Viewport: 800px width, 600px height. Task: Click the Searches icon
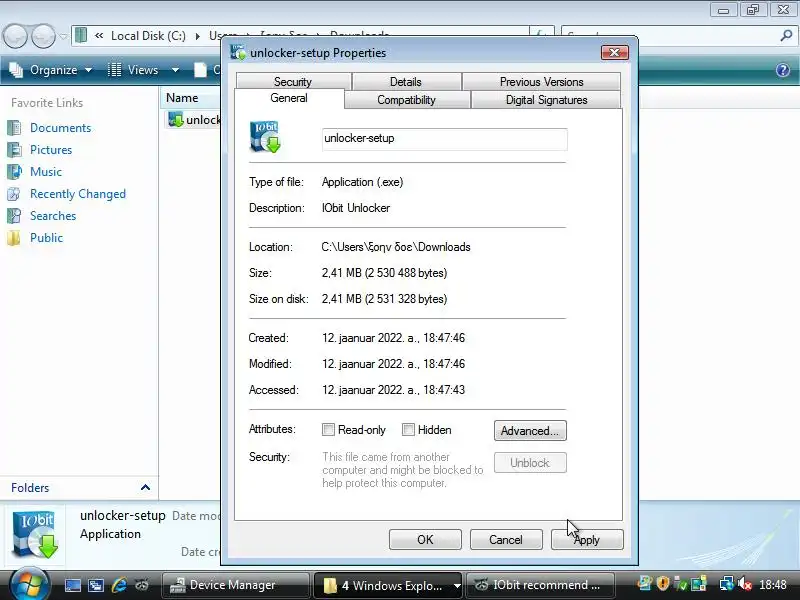(x=14, y=216)
